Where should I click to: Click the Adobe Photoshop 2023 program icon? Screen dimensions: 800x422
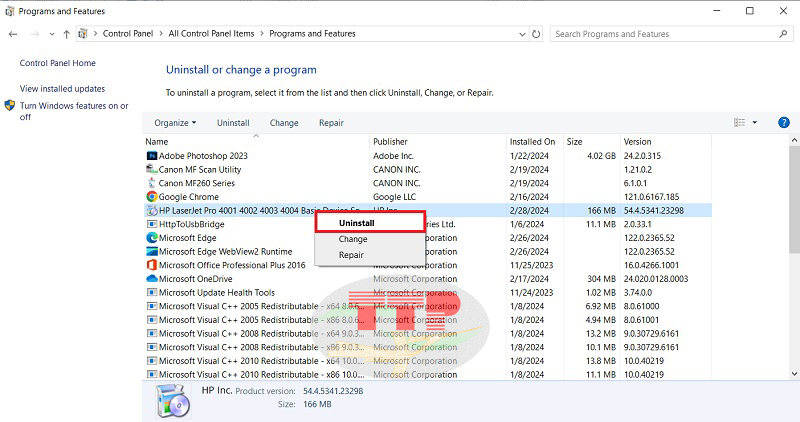152,156
